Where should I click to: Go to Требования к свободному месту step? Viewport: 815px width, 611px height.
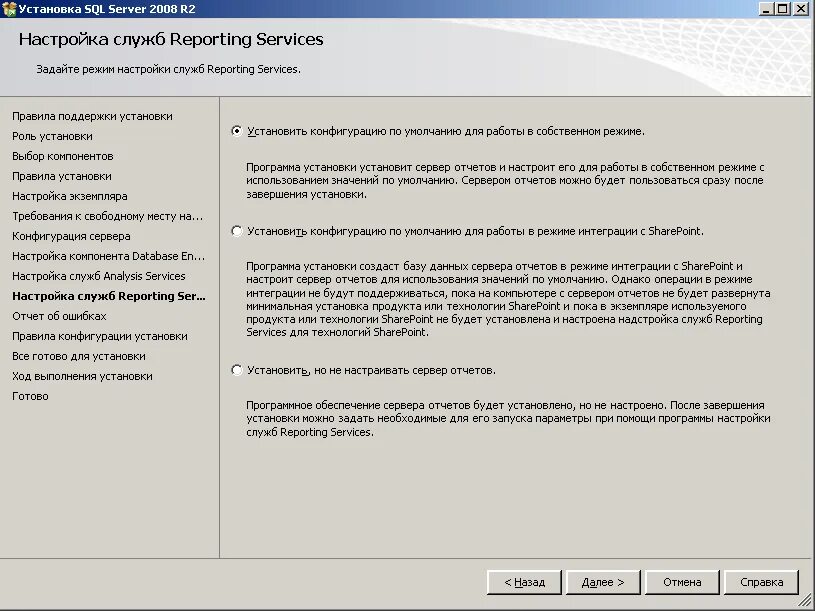click(x=108, y=216)
